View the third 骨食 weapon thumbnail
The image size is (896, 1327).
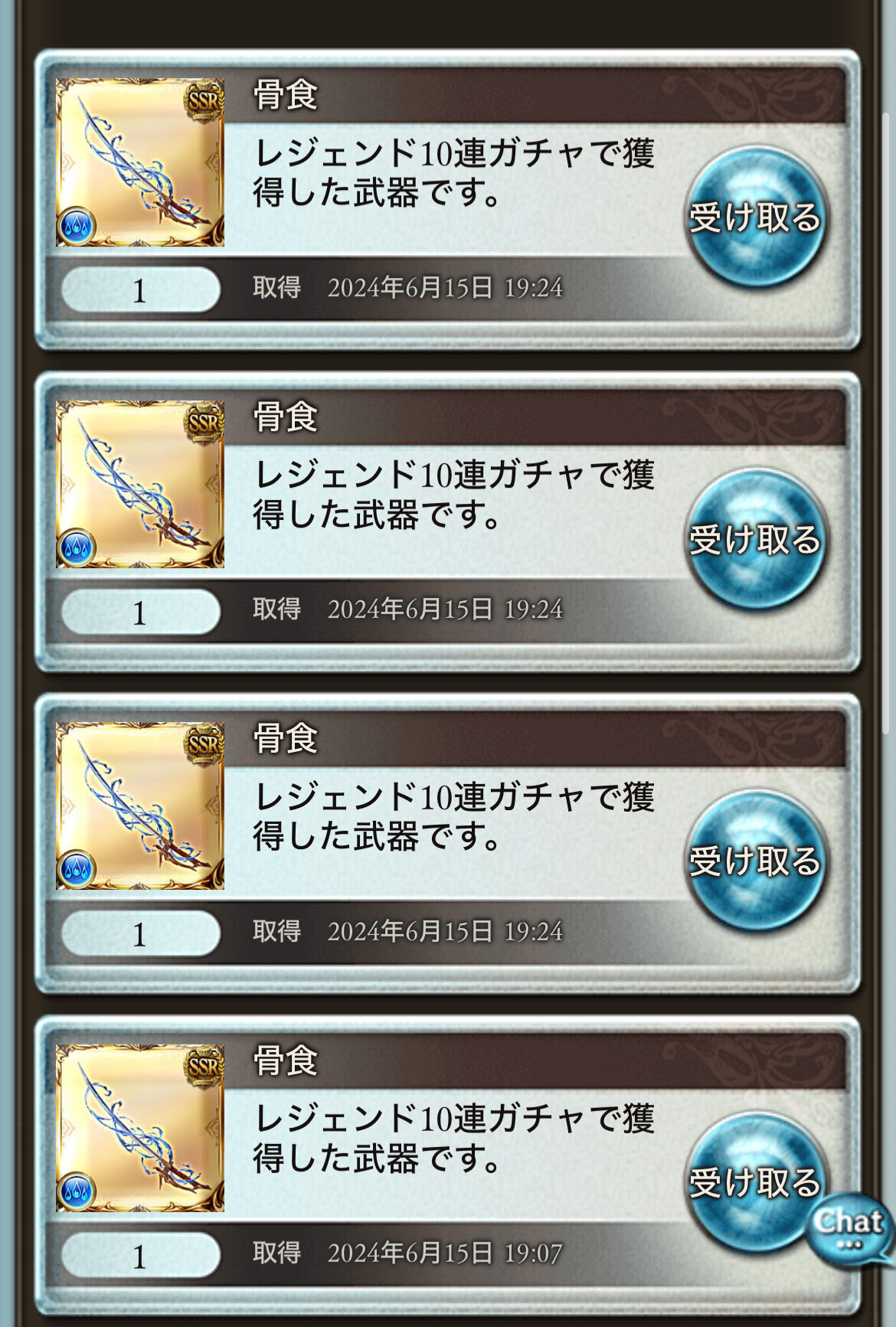click(x=140, y=806)
